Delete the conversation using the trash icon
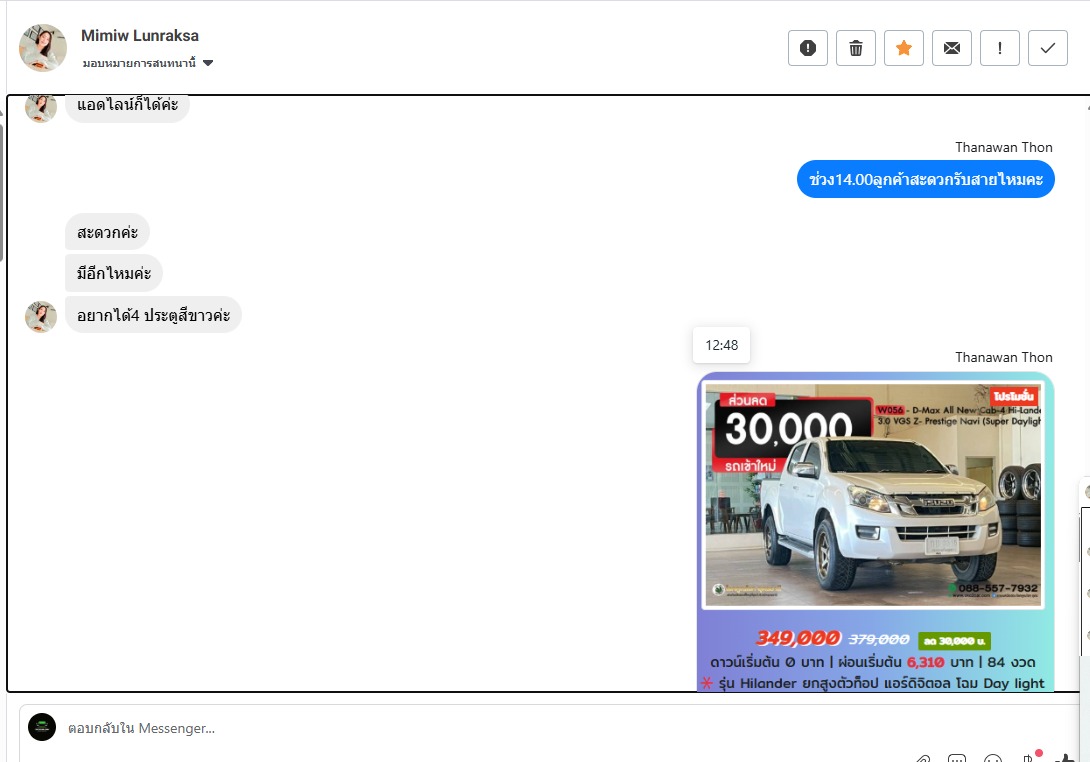Image resolution: width=1090 pixels, height=762 pixels. (x=856, y=48)
